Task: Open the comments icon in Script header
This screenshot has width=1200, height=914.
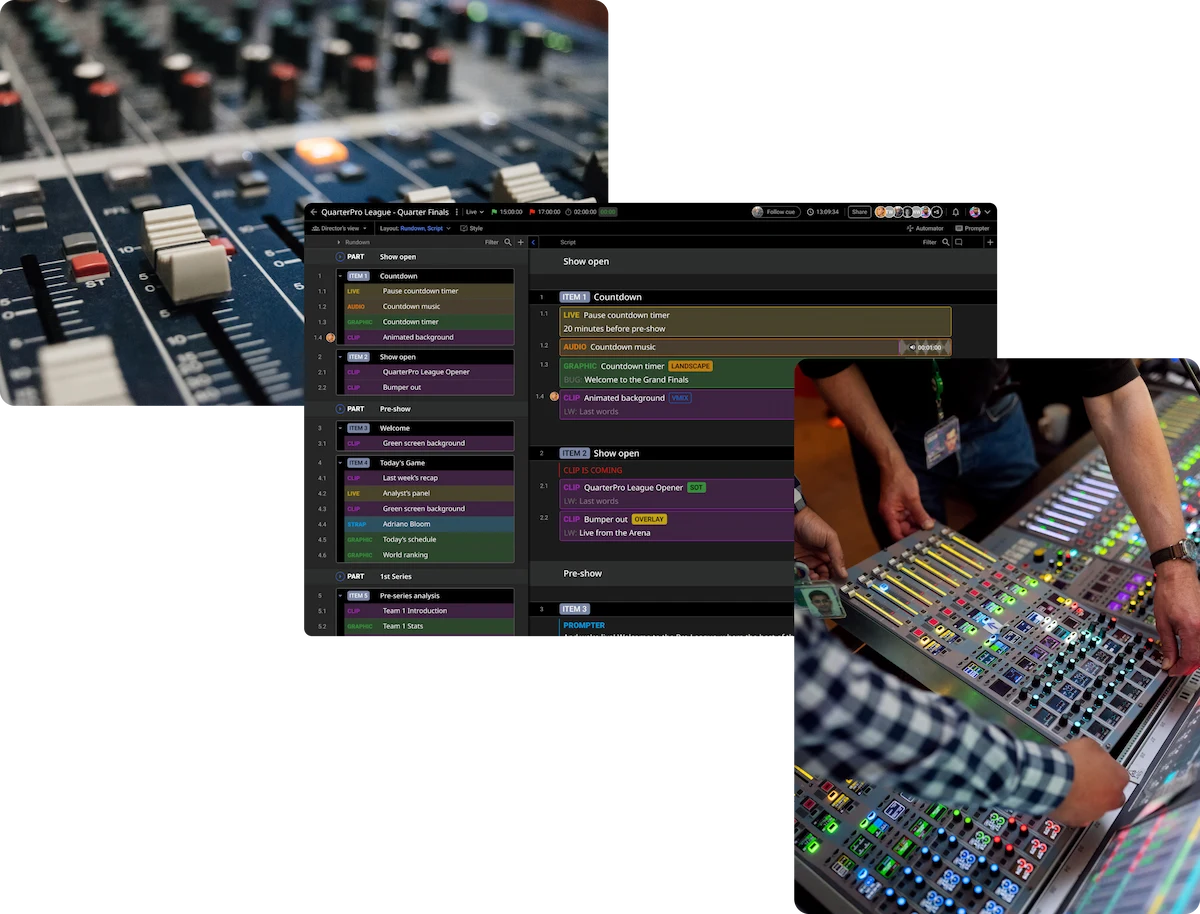Action: 959,242
